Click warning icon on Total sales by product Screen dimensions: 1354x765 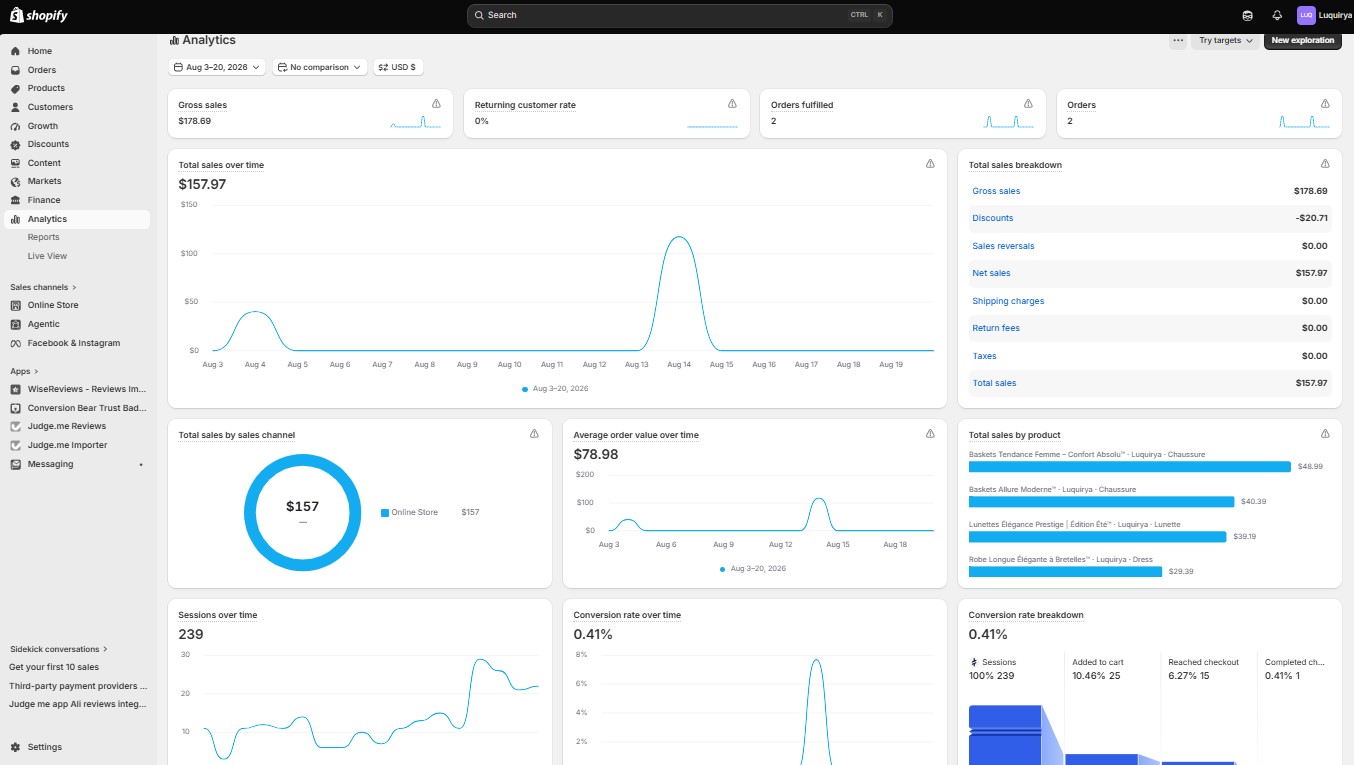pos(1325,434)
